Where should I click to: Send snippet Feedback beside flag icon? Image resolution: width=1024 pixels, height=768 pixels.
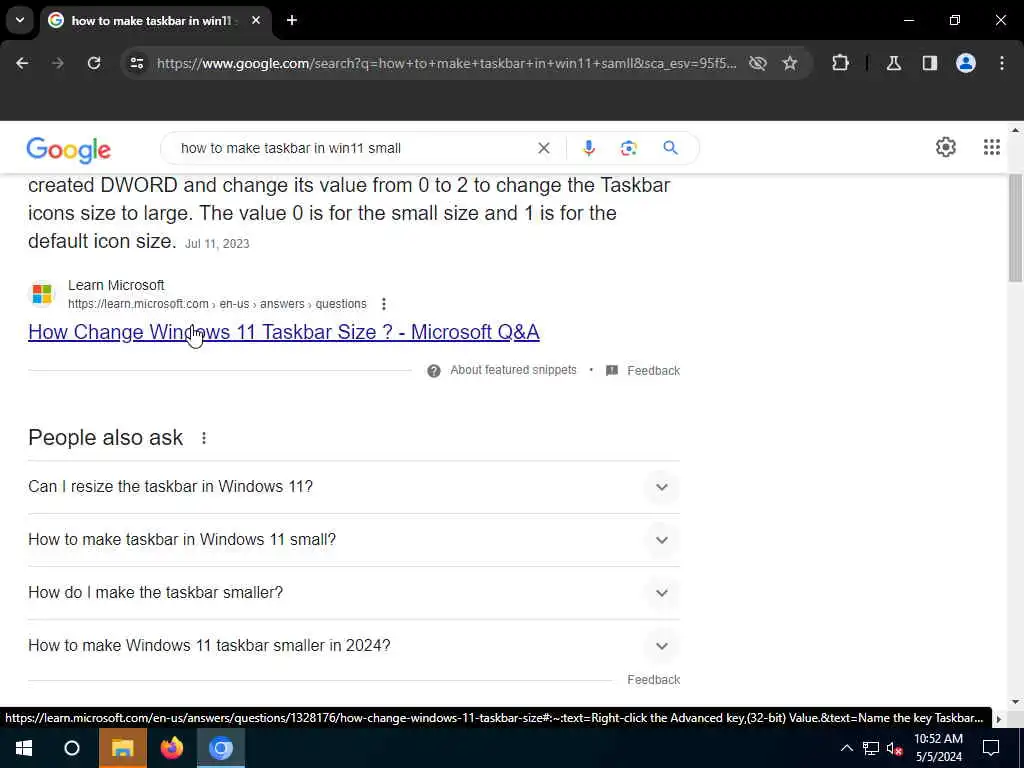pyautogui.click(x=653, y=371)
